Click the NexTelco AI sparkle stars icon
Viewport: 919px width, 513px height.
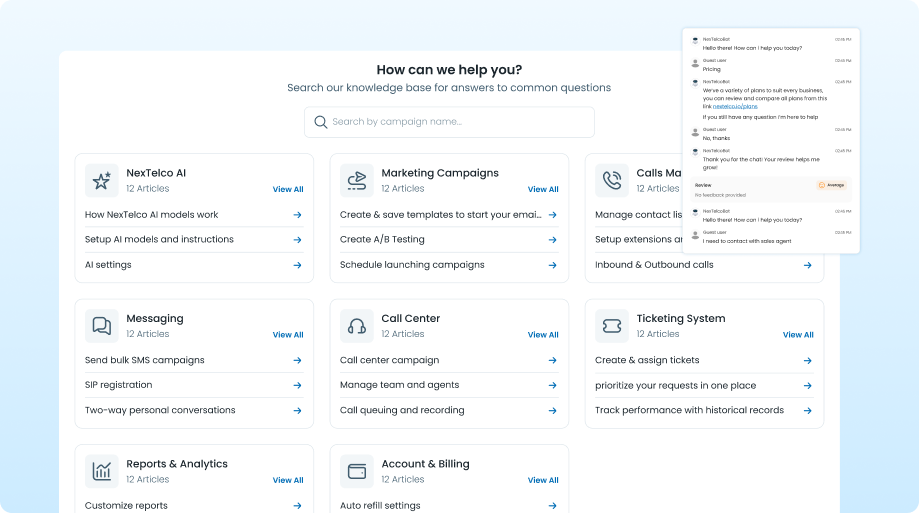click(x=102, y=180)
